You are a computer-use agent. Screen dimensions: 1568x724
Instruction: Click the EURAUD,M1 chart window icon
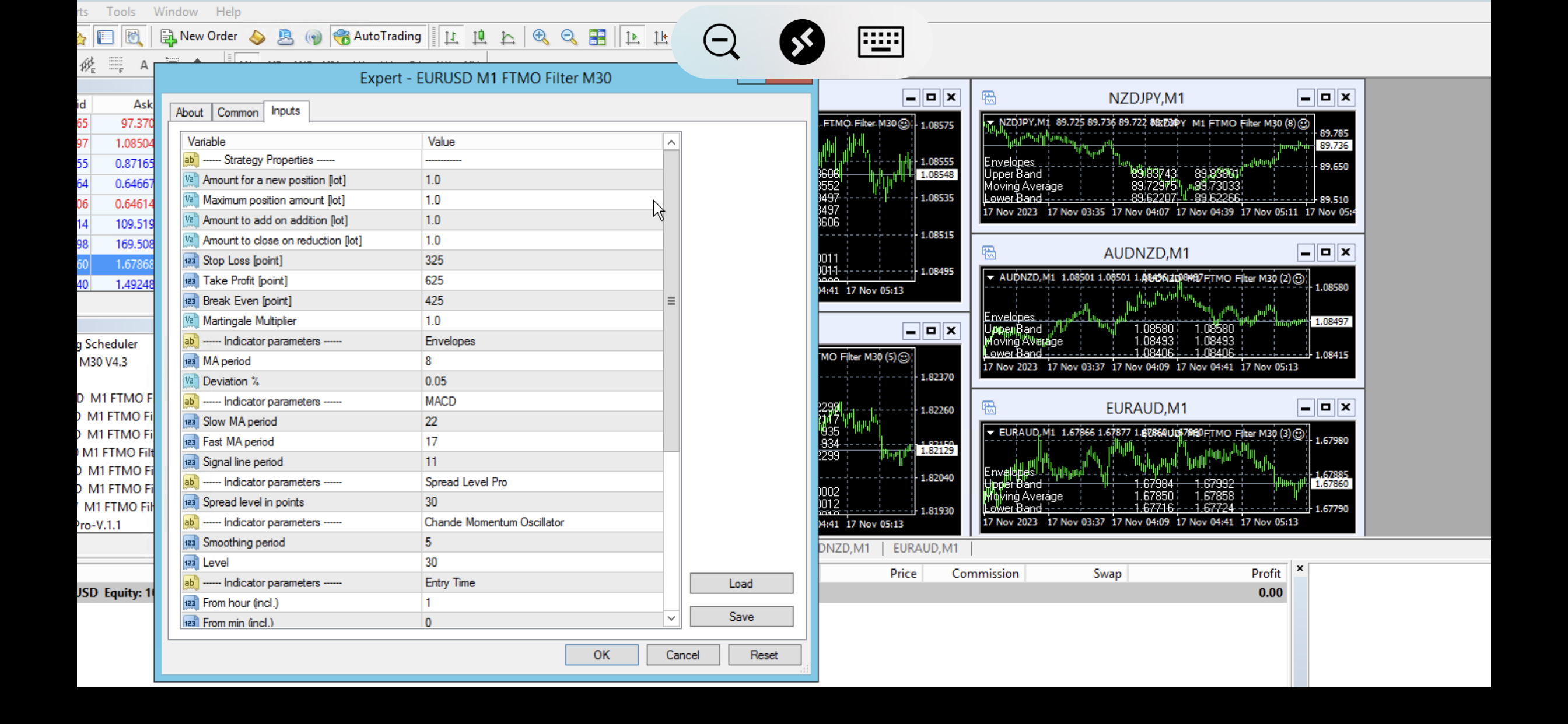coord(989,407)
